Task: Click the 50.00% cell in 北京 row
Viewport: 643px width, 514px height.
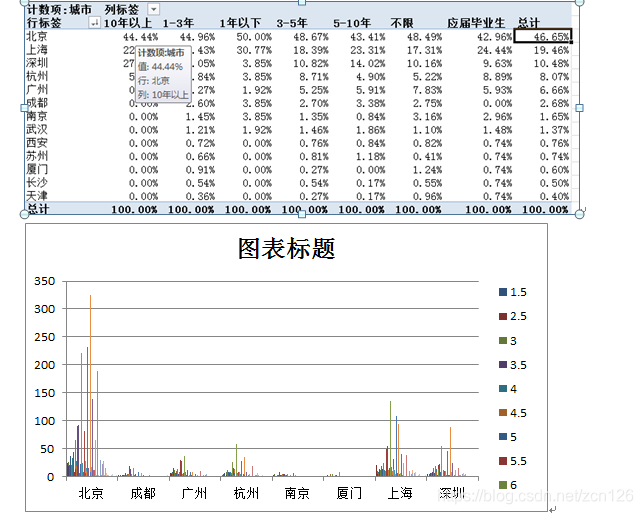Action: (x=254, y=37)
